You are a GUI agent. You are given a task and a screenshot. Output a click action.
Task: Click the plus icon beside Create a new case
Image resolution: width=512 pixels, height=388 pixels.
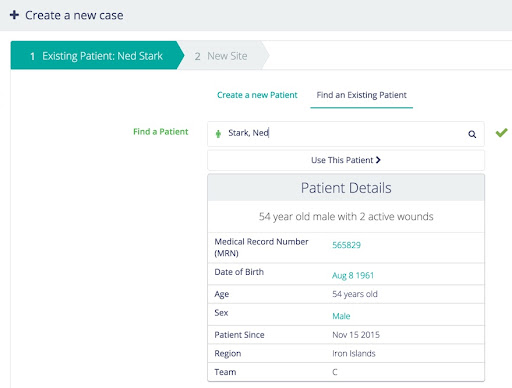14,15
